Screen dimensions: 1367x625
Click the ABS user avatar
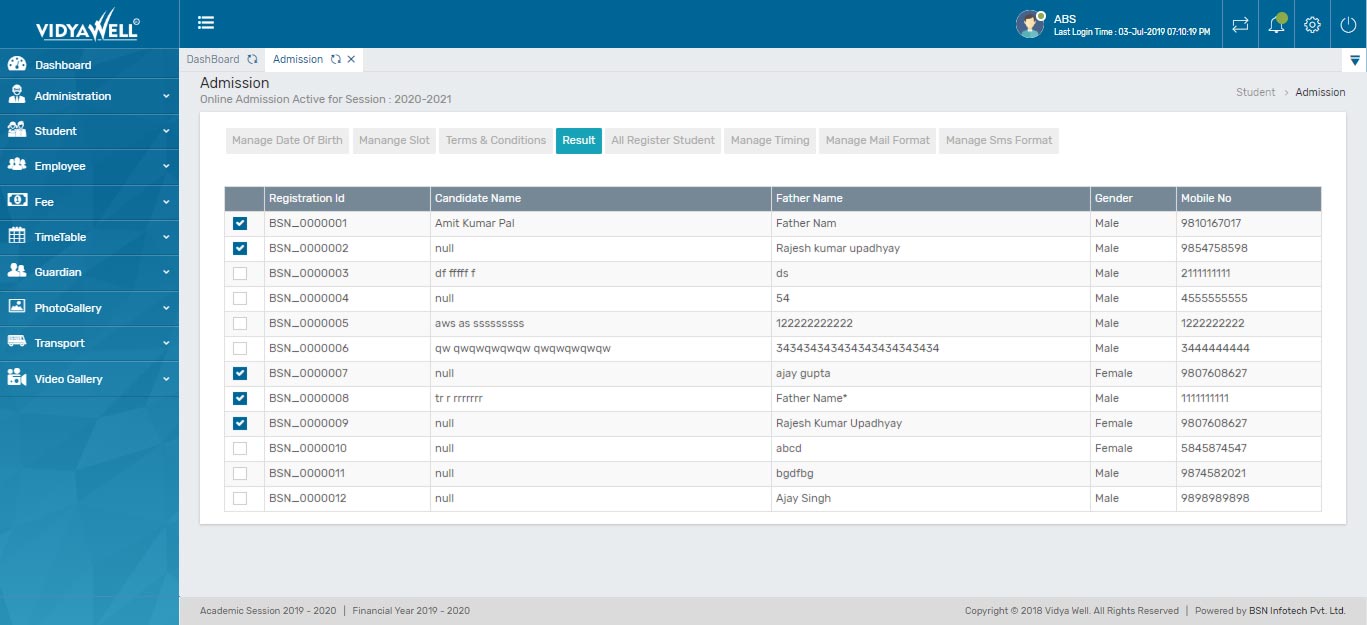1030,24
